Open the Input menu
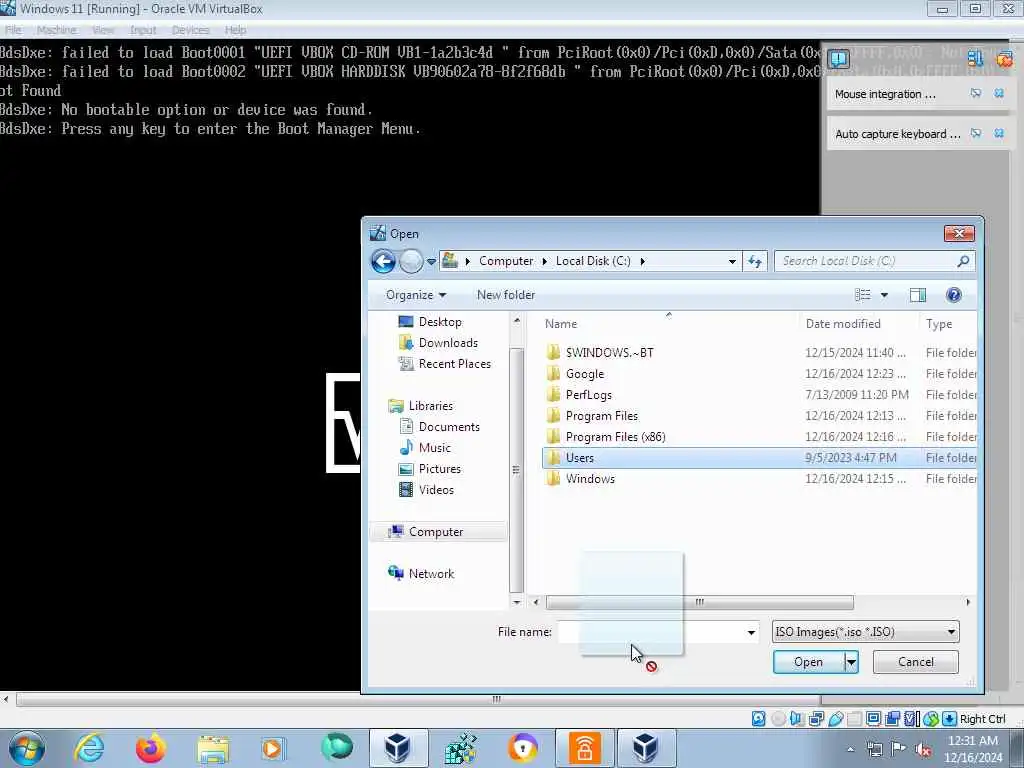Image resolution: width=1024 pixels, height=768 pixels. pos(143,30)
